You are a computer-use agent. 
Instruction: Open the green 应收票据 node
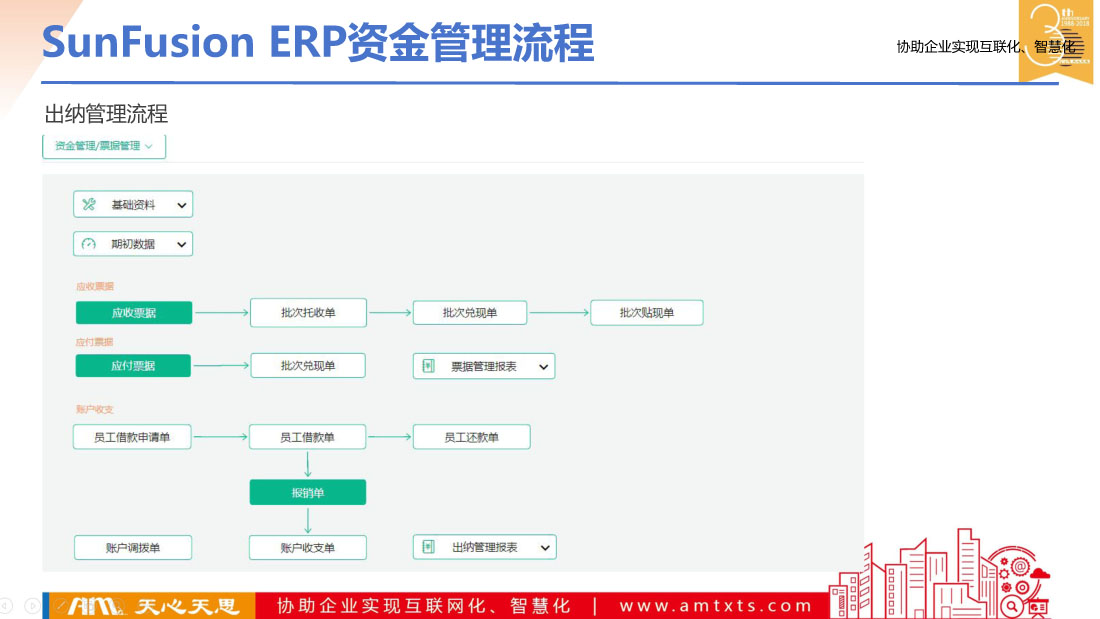pos(133,313)
